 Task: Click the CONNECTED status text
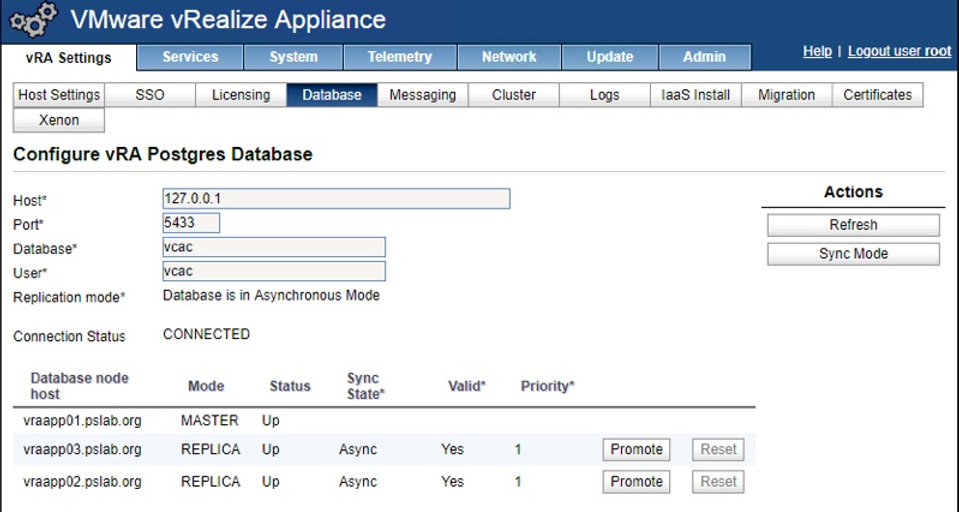coord(206,335)
